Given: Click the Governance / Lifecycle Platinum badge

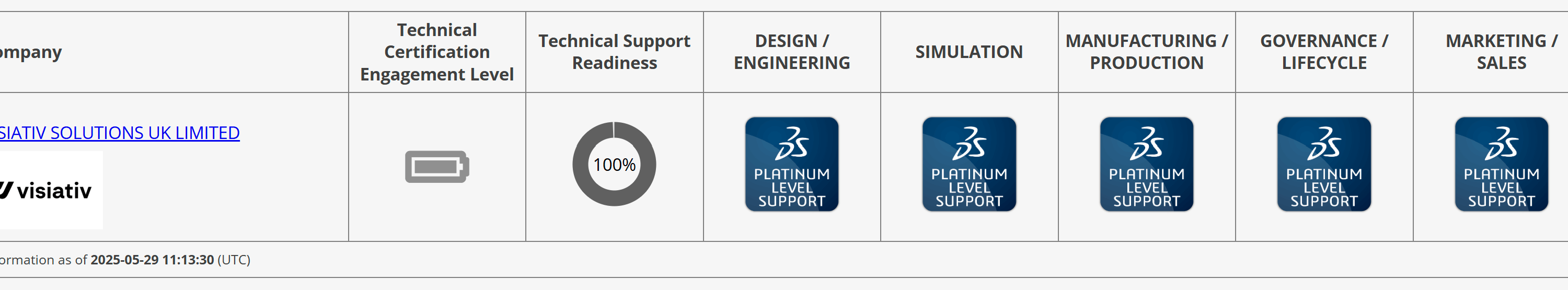Looking at the screenshot, I should tap(1324, 164).
